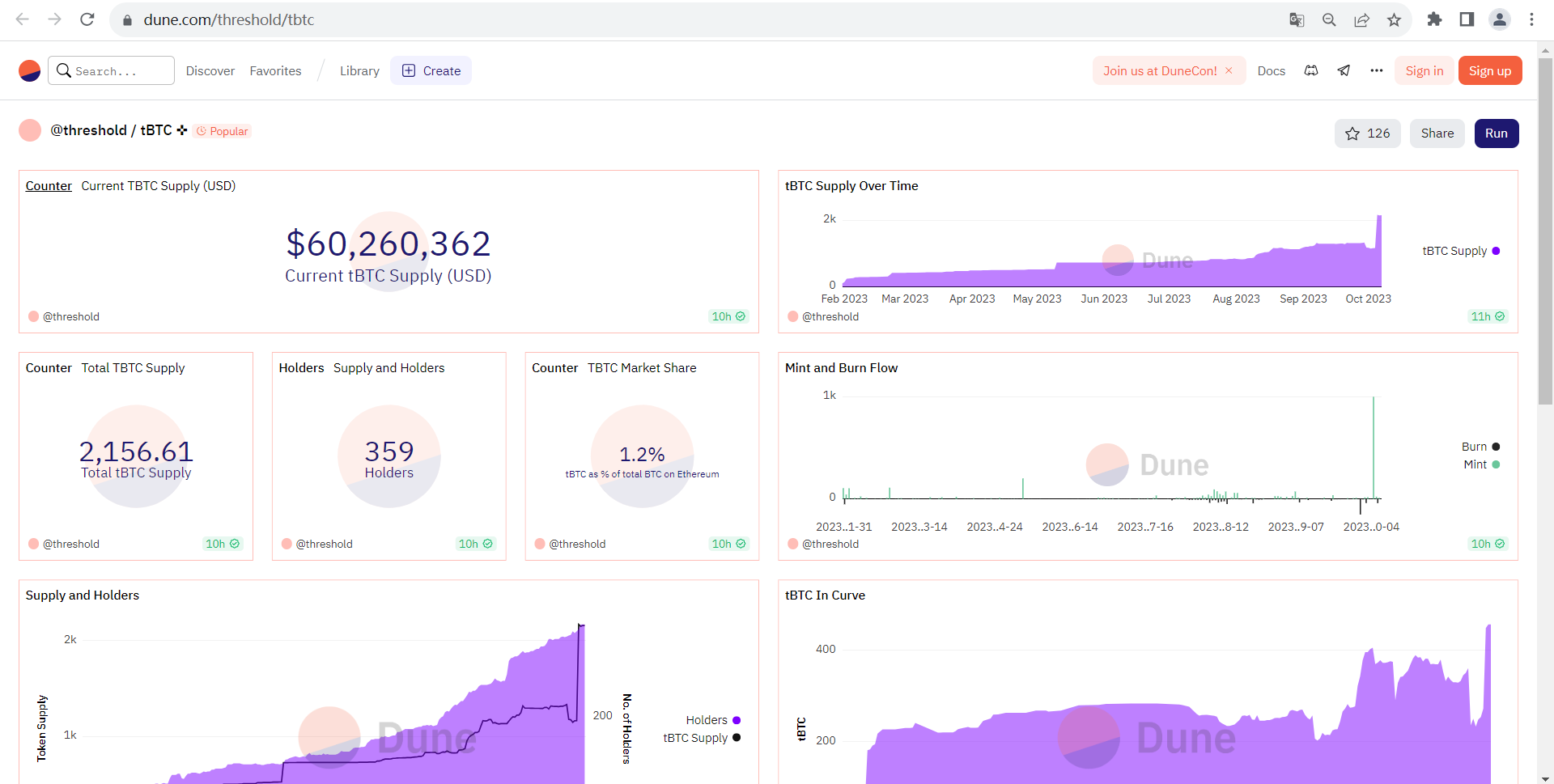The width and height of the screenshot is (1554, 784).
Task: Click the Share button
Action: click(1437, 133)
